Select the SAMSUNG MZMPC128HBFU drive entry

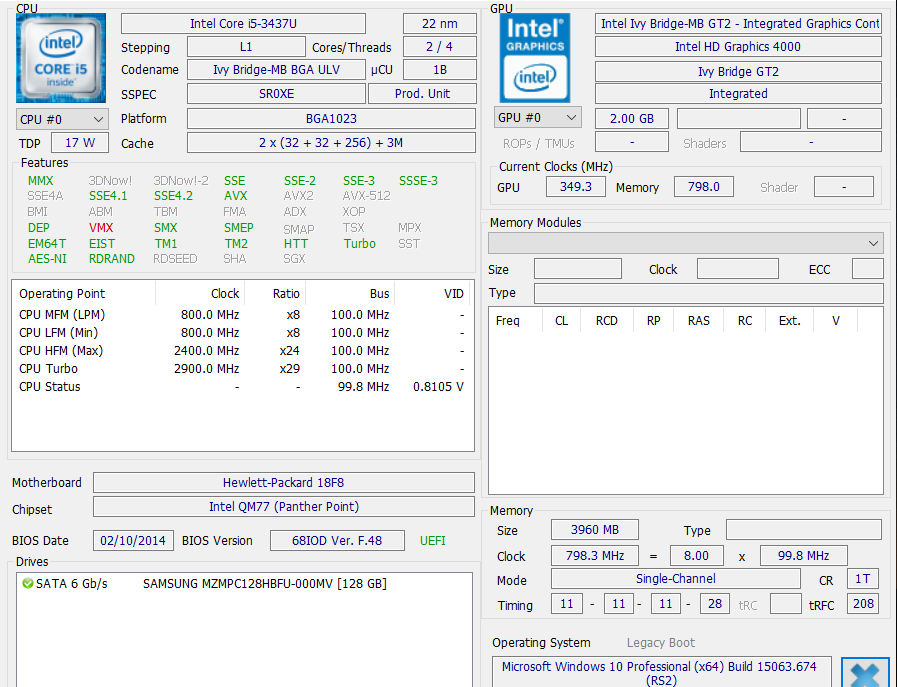click(244, 583)
